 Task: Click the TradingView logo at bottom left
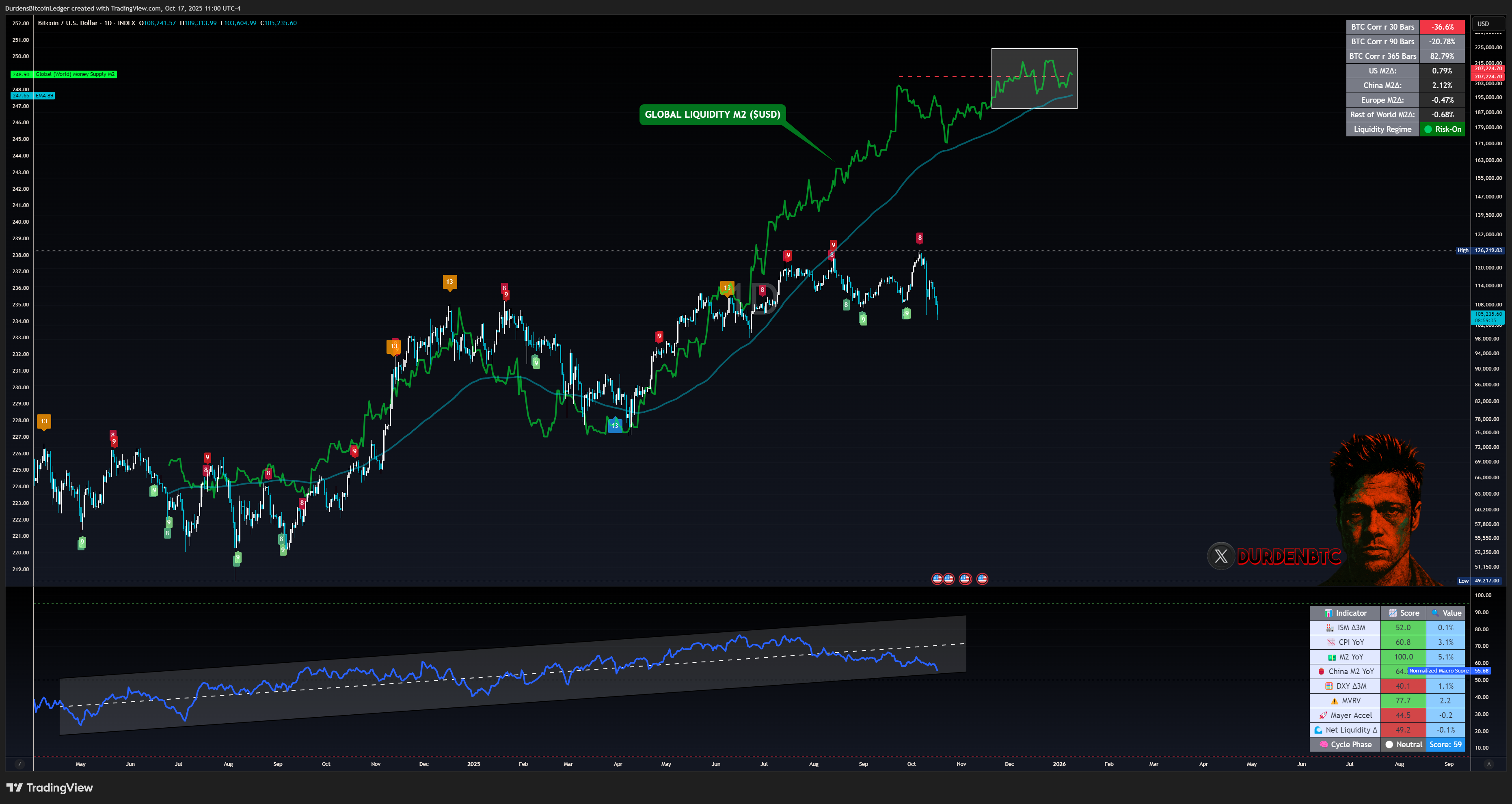(x=50, y=788)
